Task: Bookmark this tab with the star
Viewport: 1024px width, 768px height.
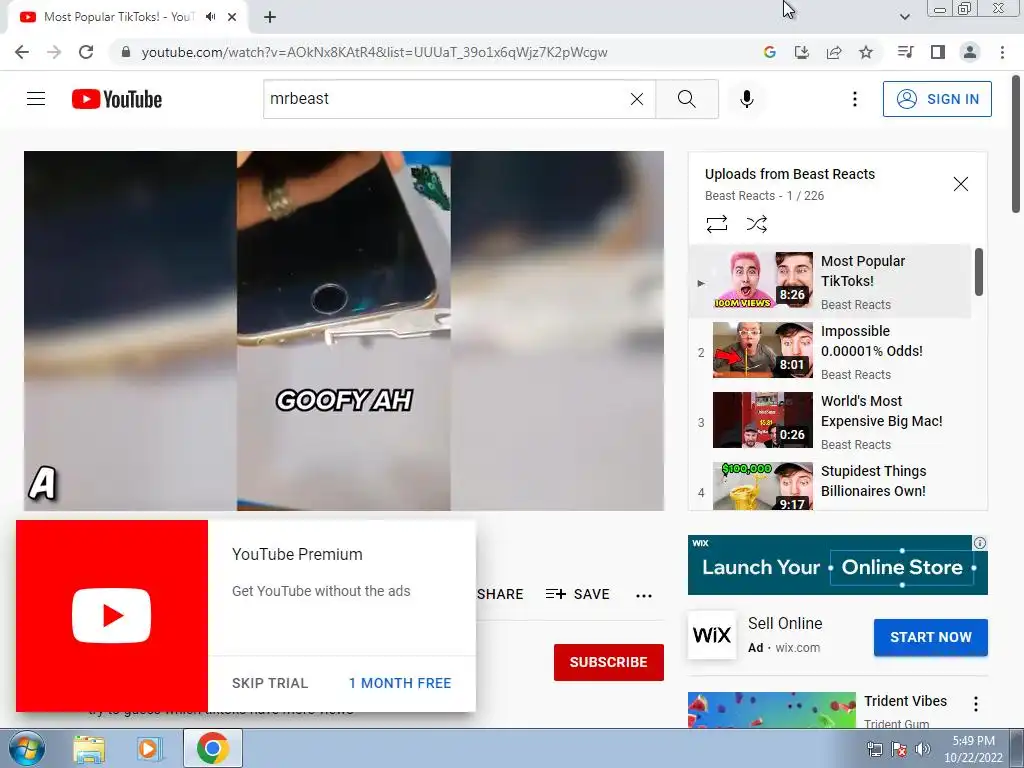Action: coord(866,52)
